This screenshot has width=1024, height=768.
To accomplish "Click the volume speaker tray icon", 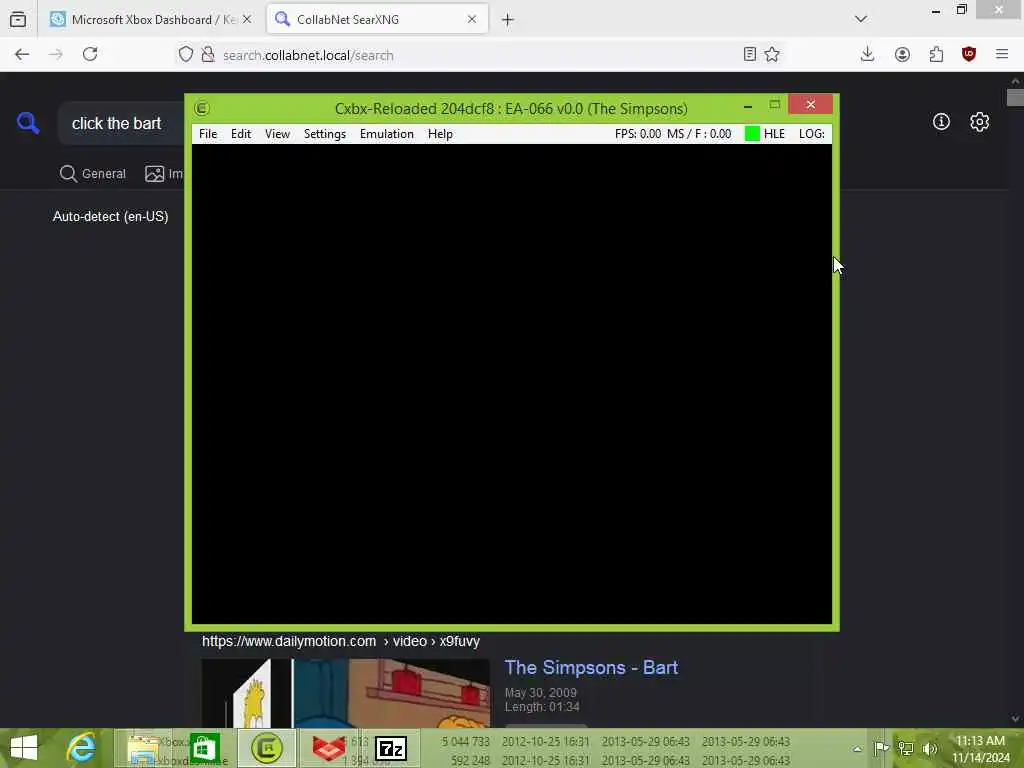I will [930, 748].
